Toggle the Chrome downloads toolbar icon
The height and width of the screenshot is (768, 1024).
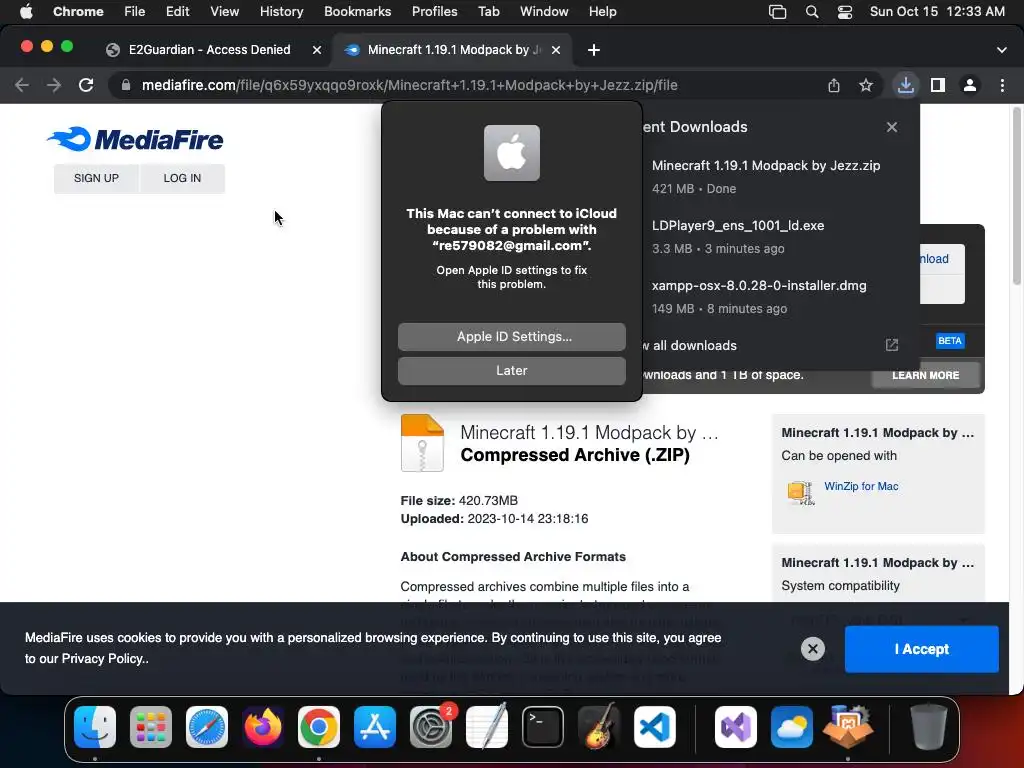905,86
